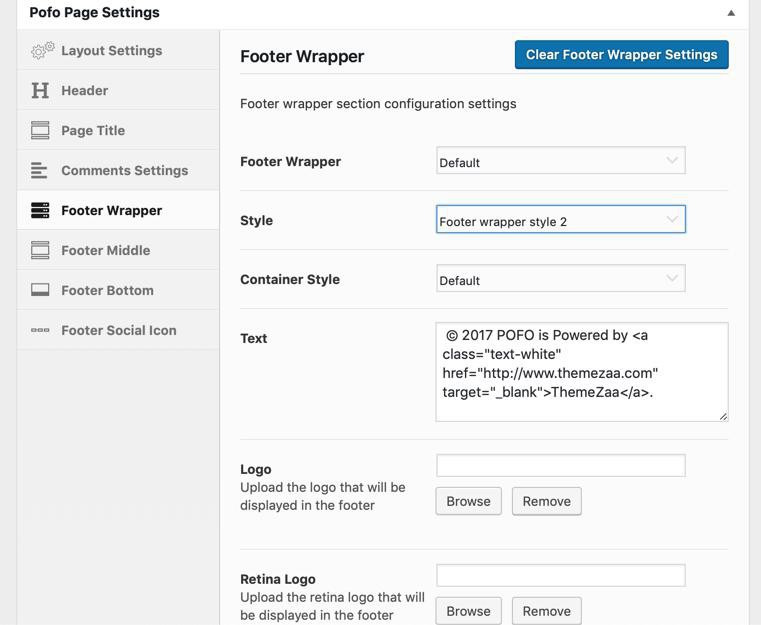Open the Style dropdown
Screen dimensions: 761x625
pos(560,220)
